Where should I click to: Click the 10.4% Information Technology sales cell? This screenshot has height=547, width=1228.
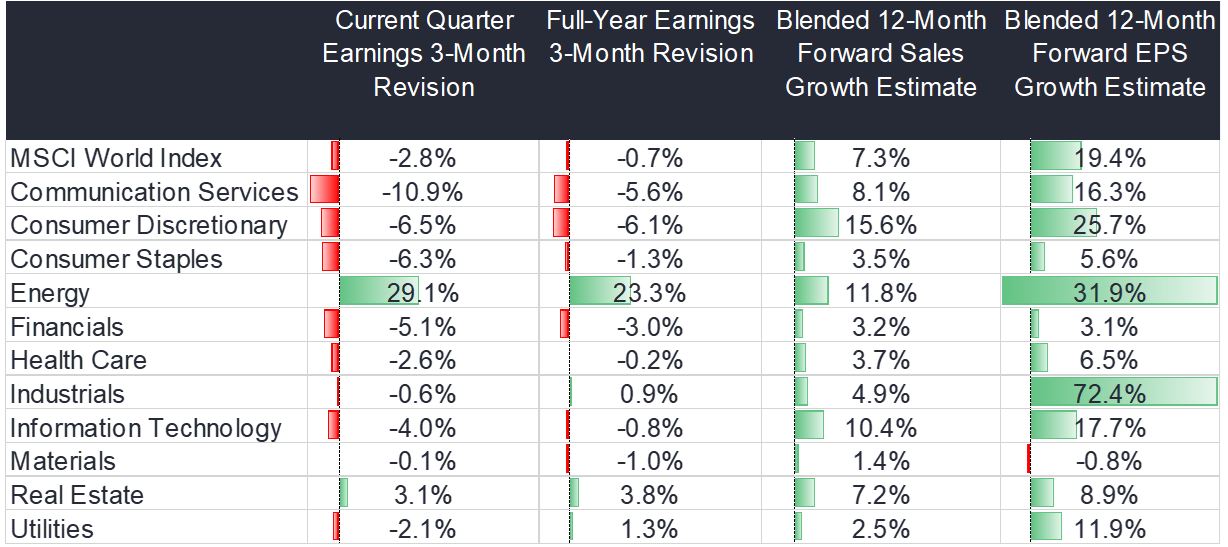point(880,428)
